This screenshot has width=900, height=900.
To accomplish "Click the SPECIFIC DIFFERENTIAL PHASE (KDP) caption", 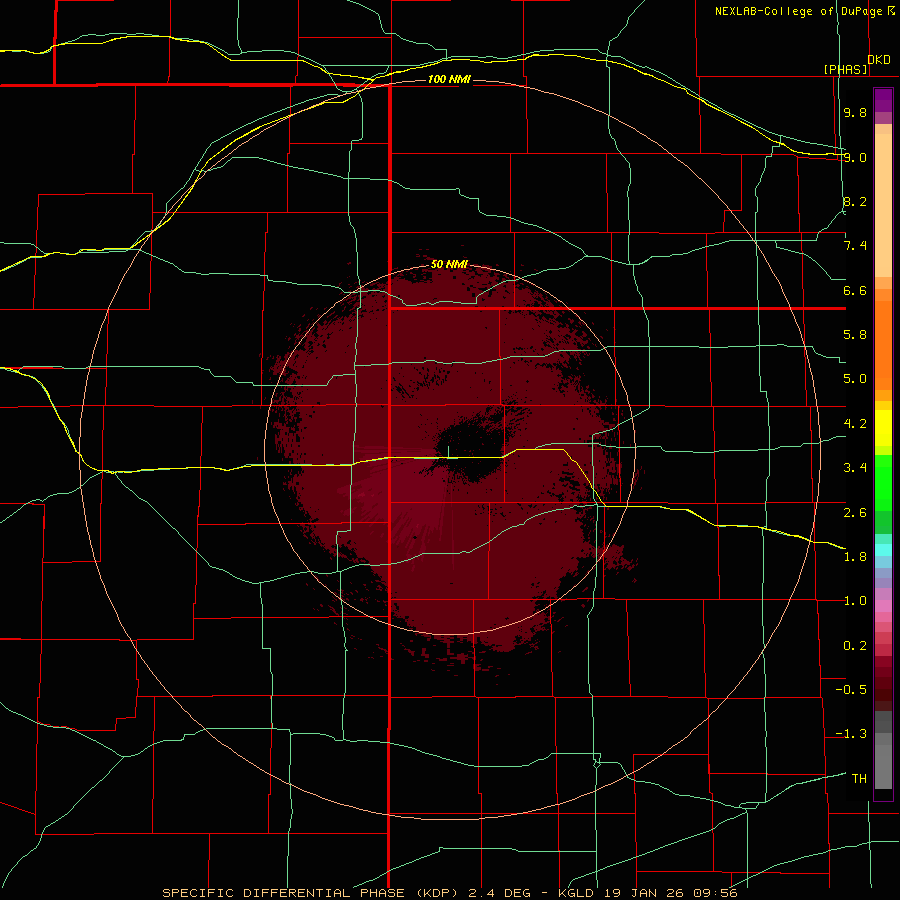I will (x=312, y=893).
